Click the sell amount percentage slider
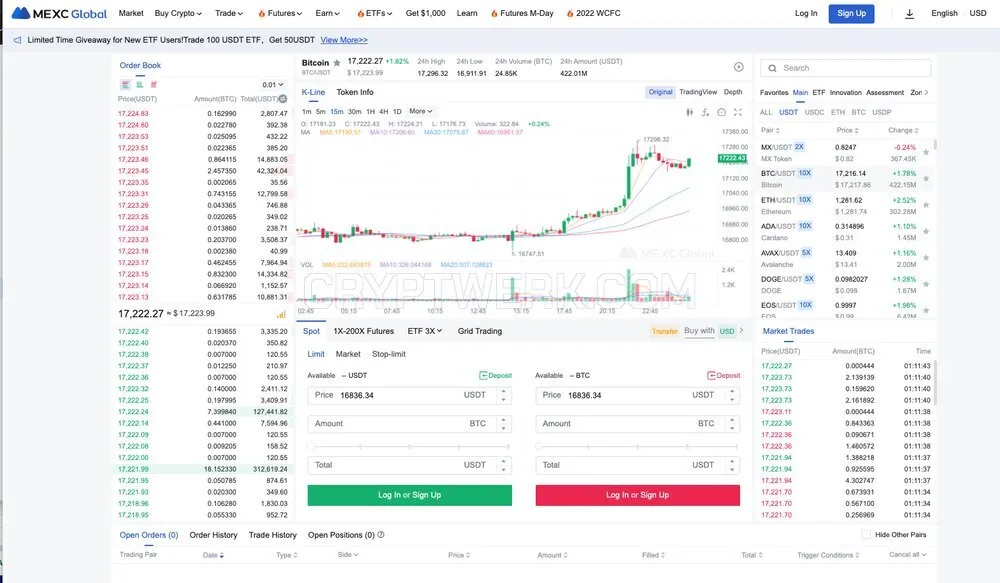Screen dimensions: 1000x583 [x=637, y=446]
